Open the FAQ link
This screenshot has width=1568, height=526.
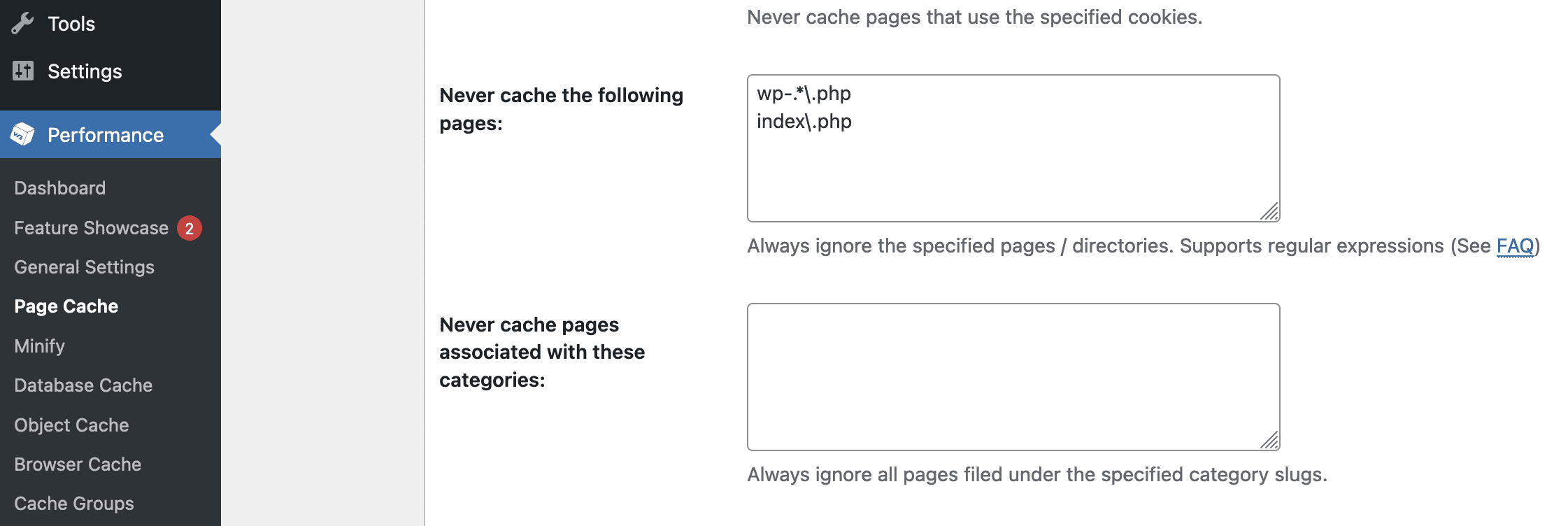(1514, 246)
